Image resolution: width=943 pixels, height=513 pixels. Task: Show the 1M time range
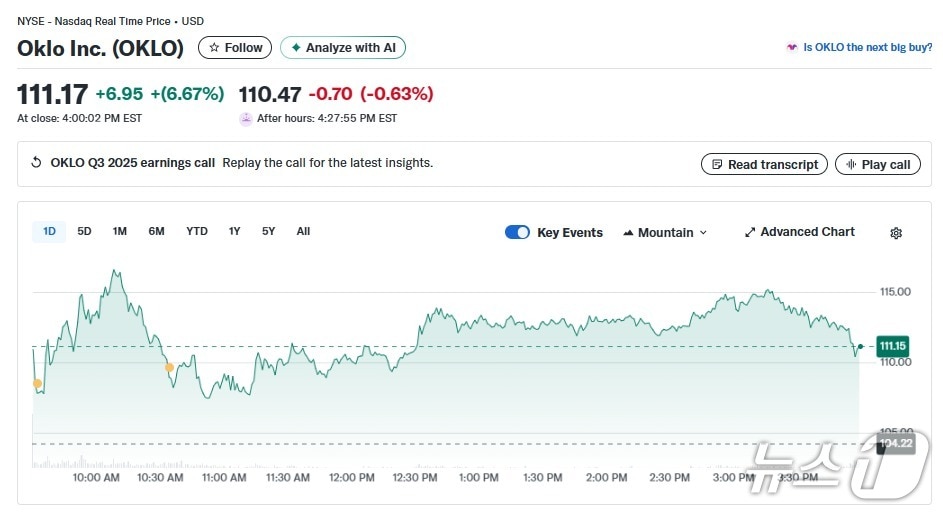coord(120,231)
